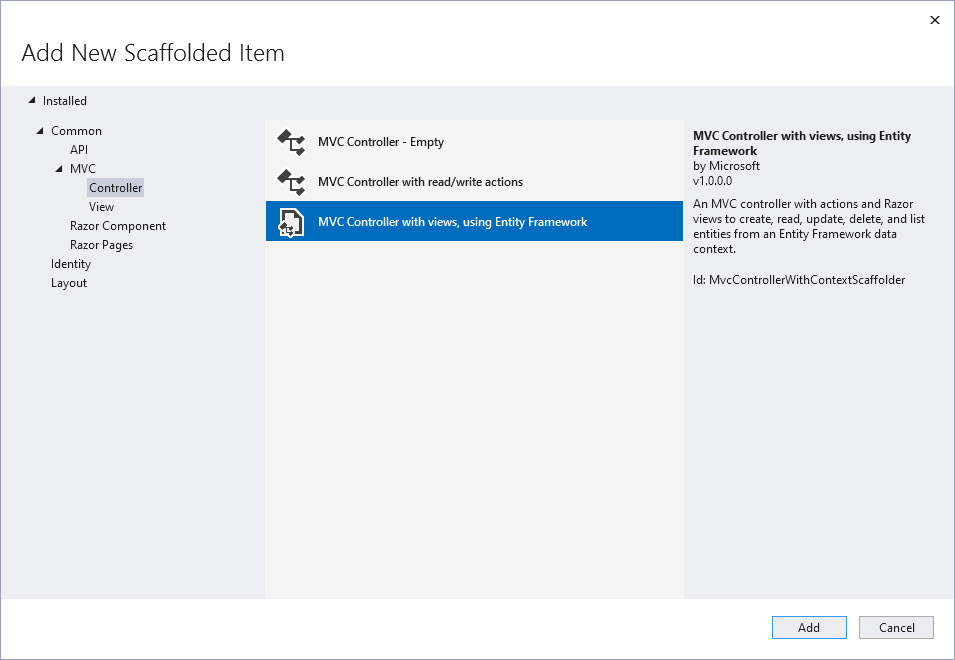Click the template description paragraph
Image resolution: width=955 pixels, height=660 pixels.
(x=809, y=226)
